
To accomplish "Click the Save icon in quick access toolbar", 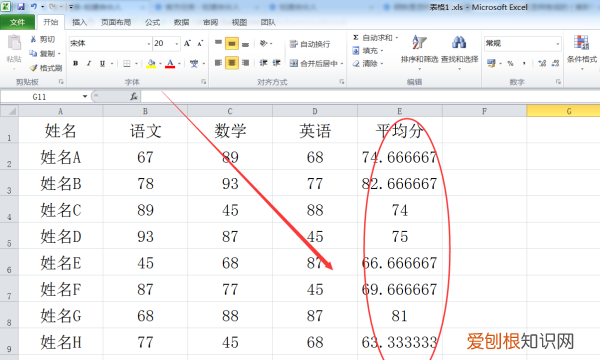I will click(21, 7).
